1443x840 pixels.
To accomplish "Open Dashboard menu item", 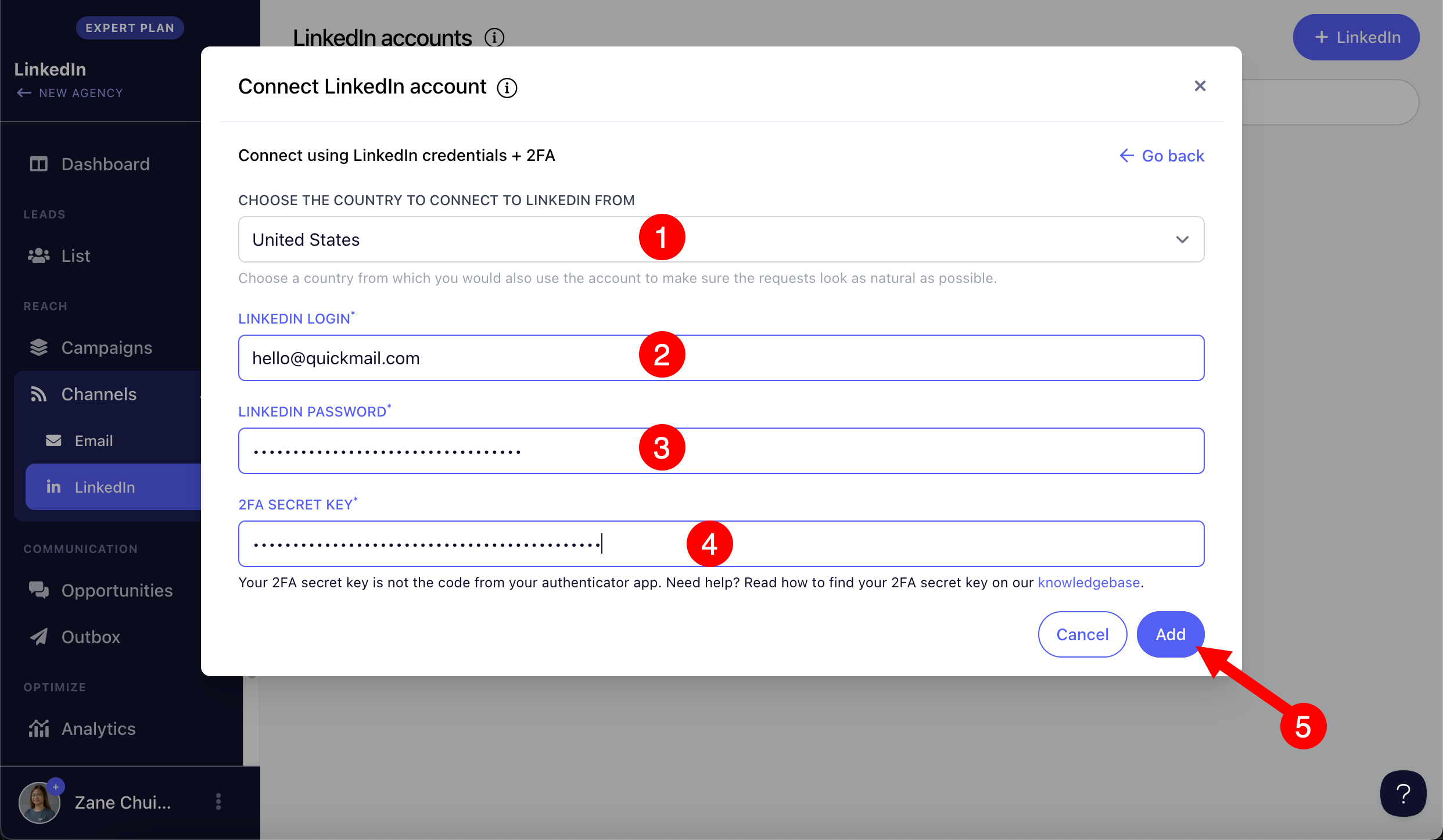I will coord(105,164).
